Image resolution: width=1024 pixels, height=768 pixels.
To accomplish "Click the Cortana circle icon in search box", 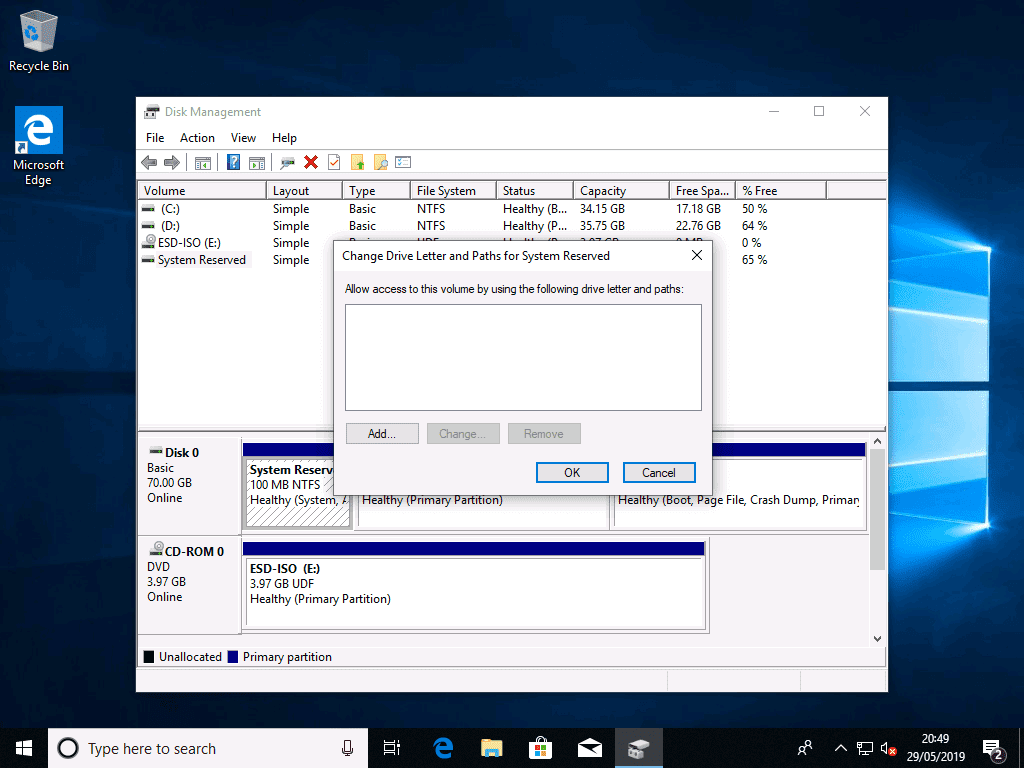I will coord(68,748).
